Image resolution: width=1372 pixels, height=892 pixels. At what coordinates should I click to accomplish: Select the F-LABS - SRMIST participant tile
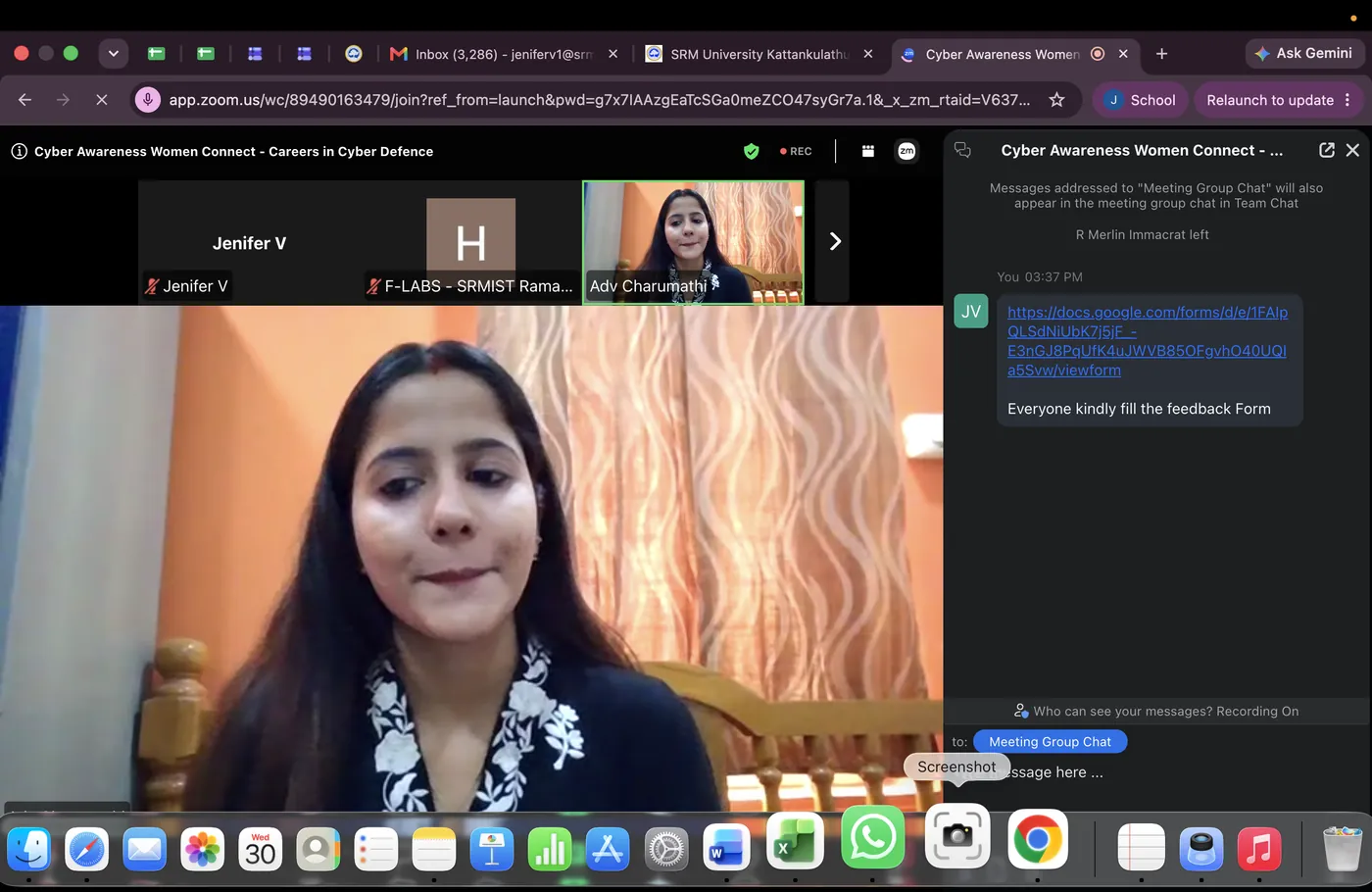(x=470, y=242)
